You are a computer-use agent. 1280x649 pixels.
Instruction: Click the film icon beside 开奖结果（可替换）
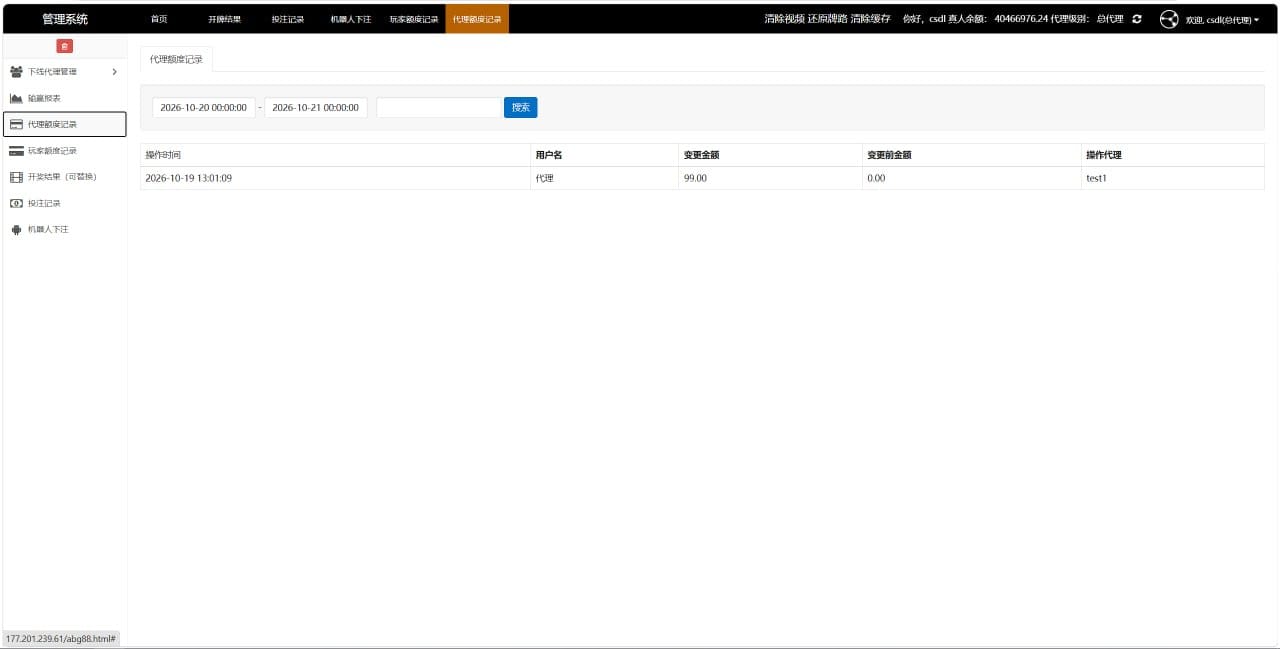[x=16, y=177]
